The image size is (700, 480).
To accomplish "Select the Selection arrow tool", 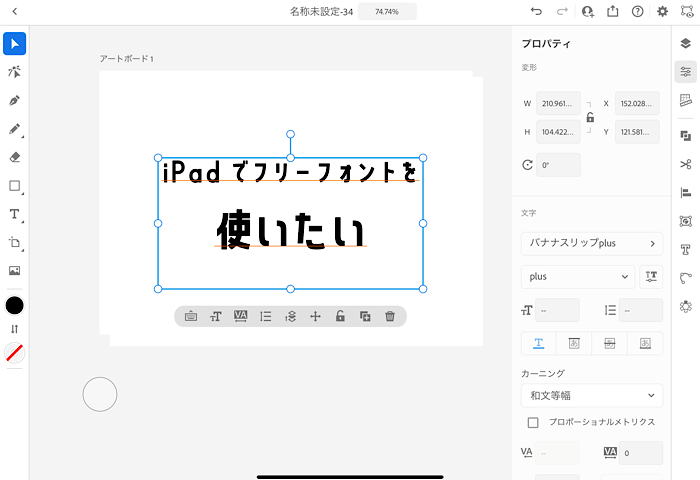I will coord(14,43).
